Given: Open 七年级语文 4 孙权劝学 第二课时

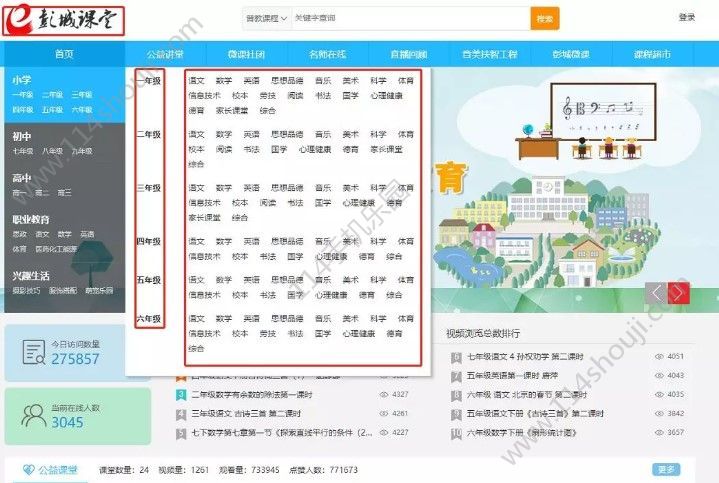Looking at the screenshot, I should [x=525, y=356].
